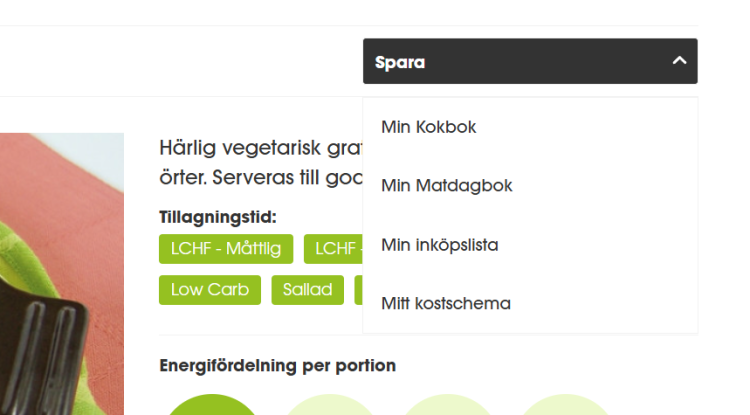Viewport: 750px width, 415px height.
Task: Click the Spara dropdown label
Action: [x=400, y=62]
